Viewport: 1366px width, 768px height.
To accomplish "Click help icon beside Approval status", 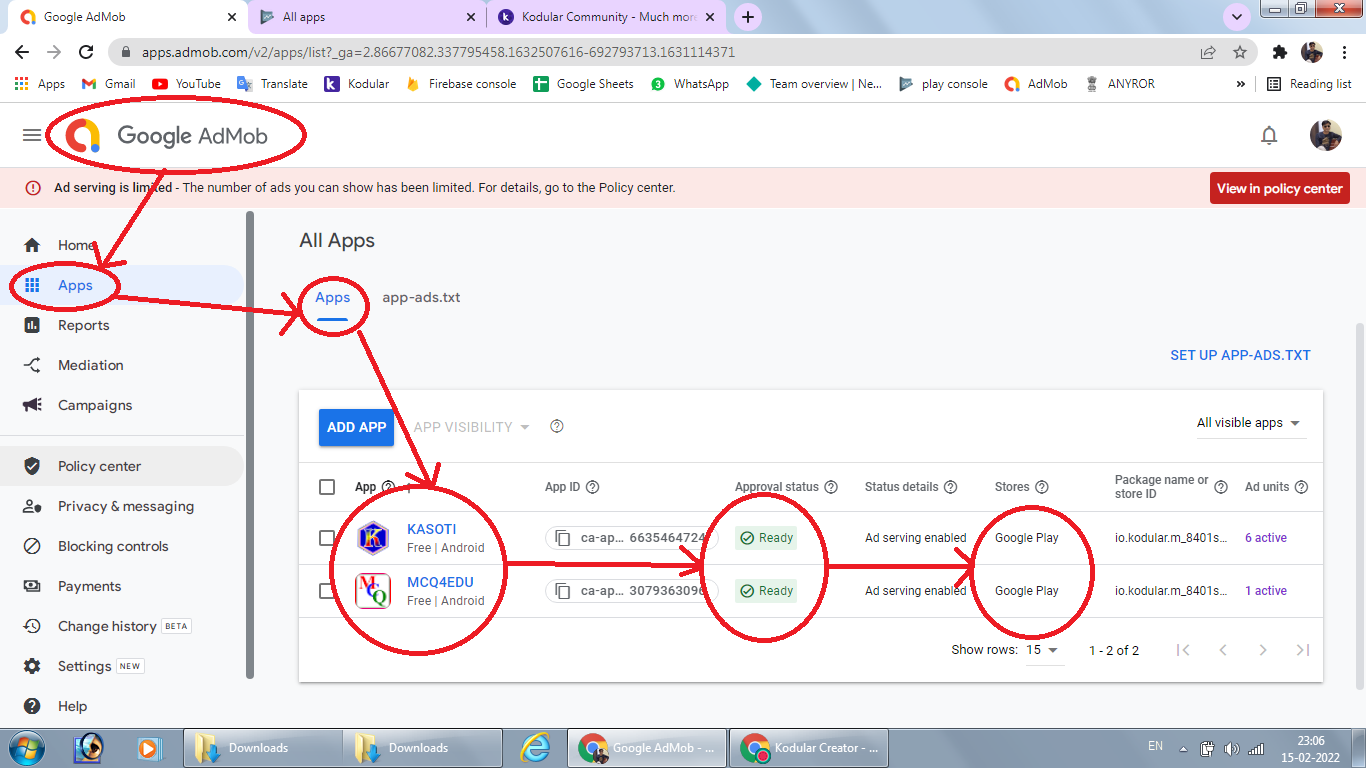I will (830, 487).
